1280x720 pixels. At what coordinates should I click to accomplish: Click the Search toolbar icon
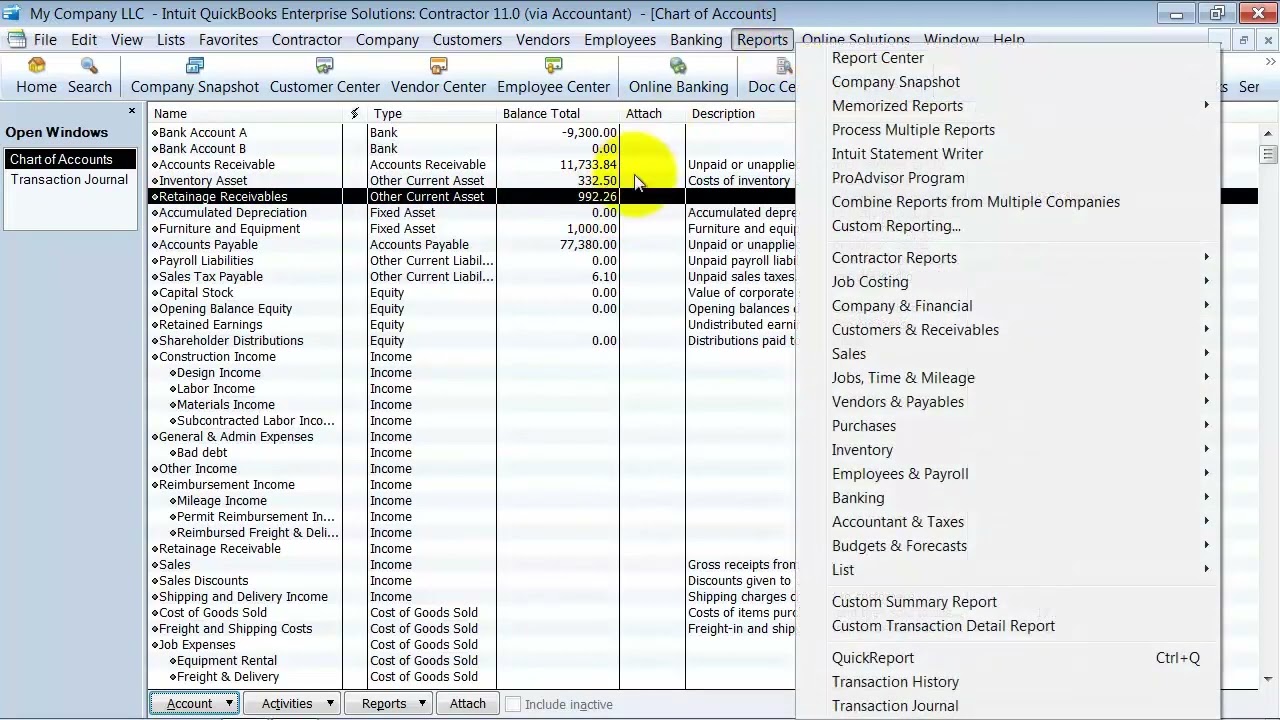tap(90, 76)
